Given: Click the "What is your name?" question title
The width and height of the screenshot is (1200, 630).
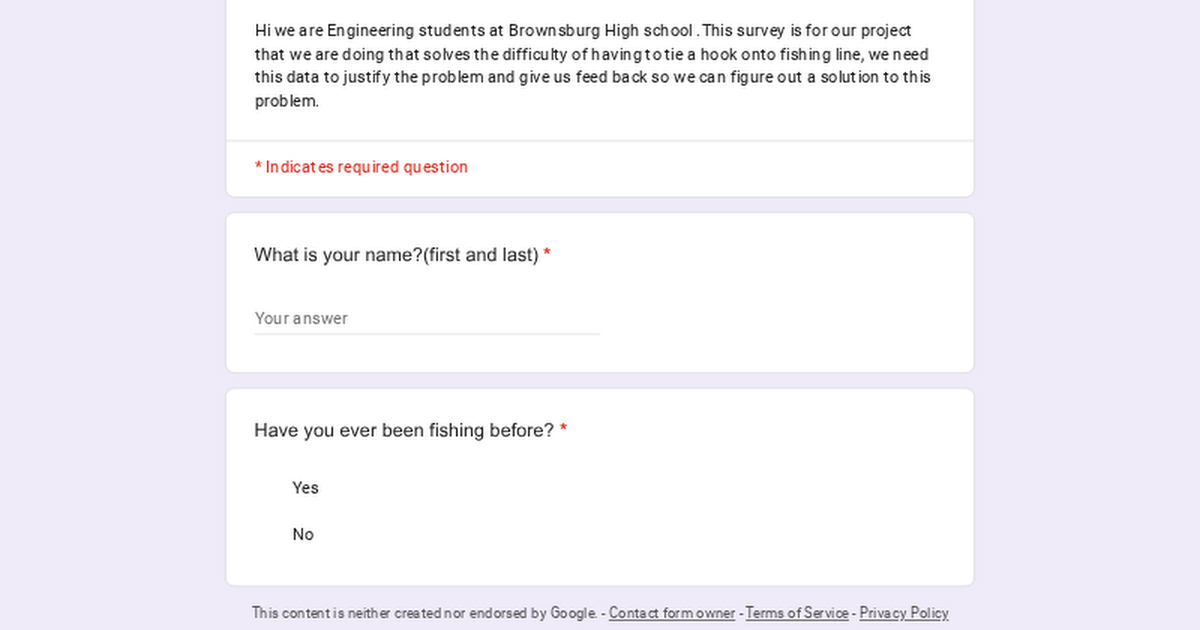Looking at the screenshot, I should [338, 255].
